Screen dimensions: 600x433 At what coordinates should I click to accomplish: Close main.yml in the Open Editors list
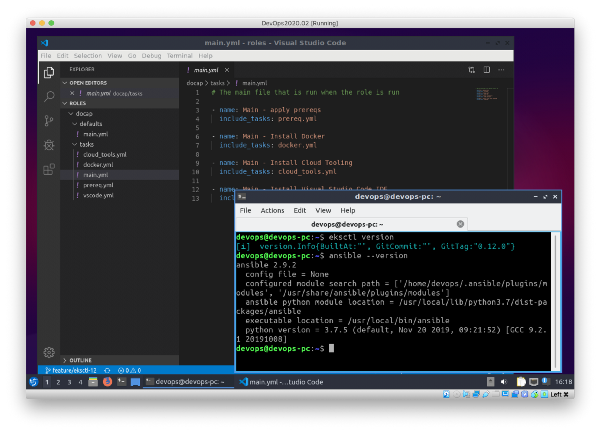click(x=72, y=93)
